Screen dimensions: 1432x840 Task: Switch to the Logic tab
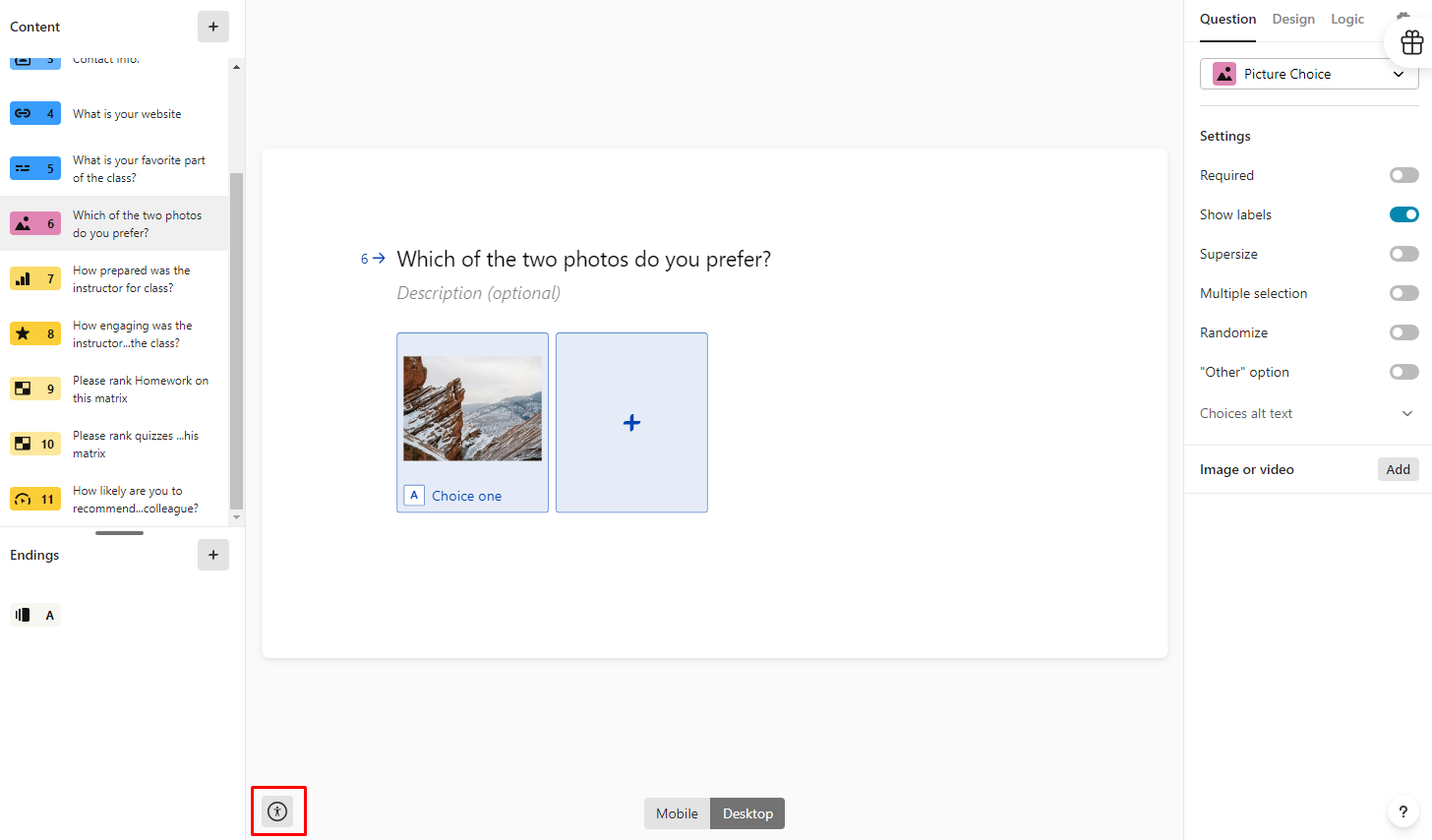[1347, 19]
